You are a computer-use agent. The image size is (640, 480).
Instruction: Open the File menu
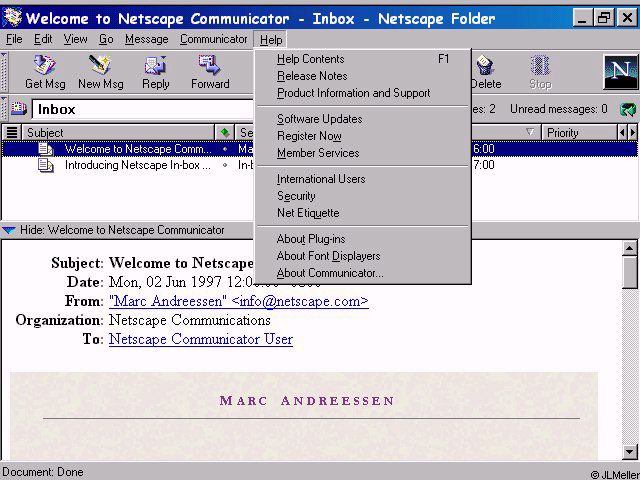[x=14, y=39]
